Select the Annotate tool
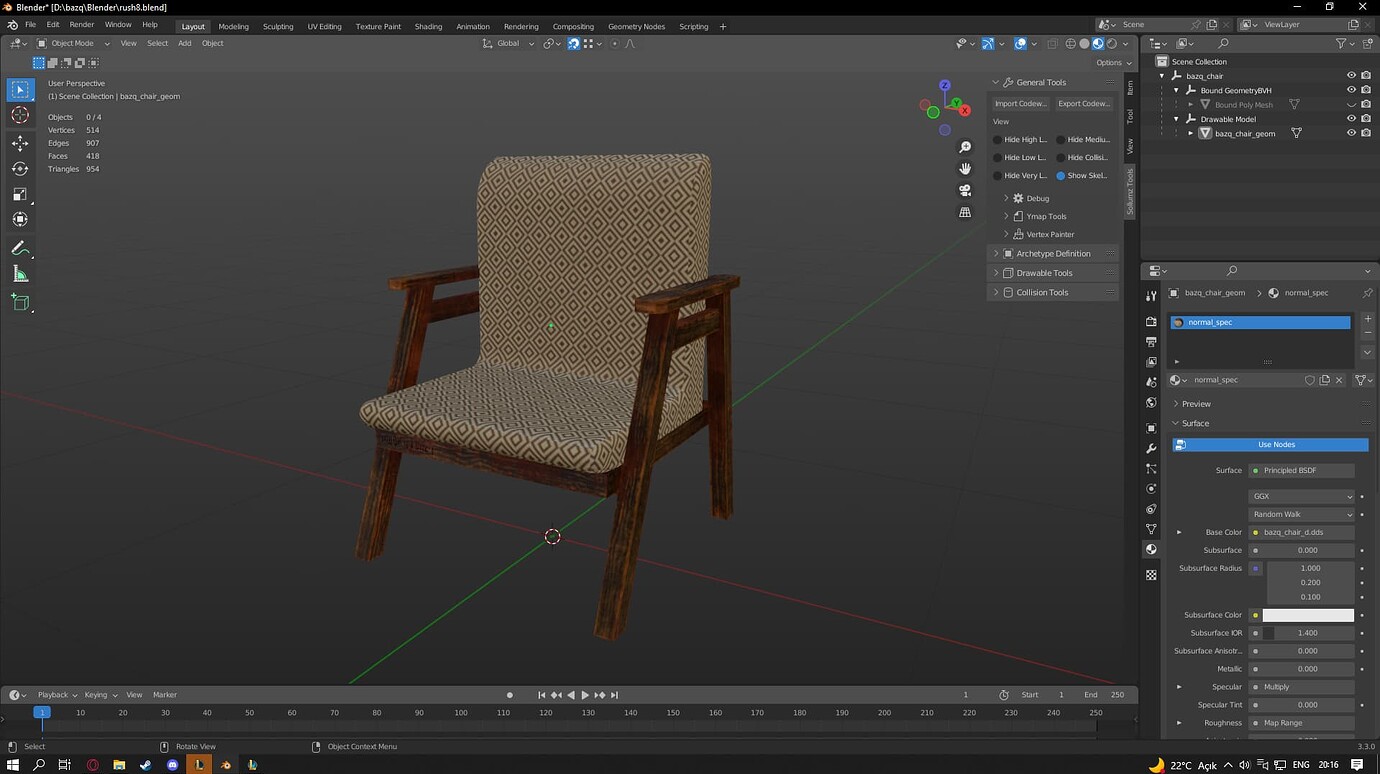Viewport: 1380px width, 774px height. click(20, 248)
